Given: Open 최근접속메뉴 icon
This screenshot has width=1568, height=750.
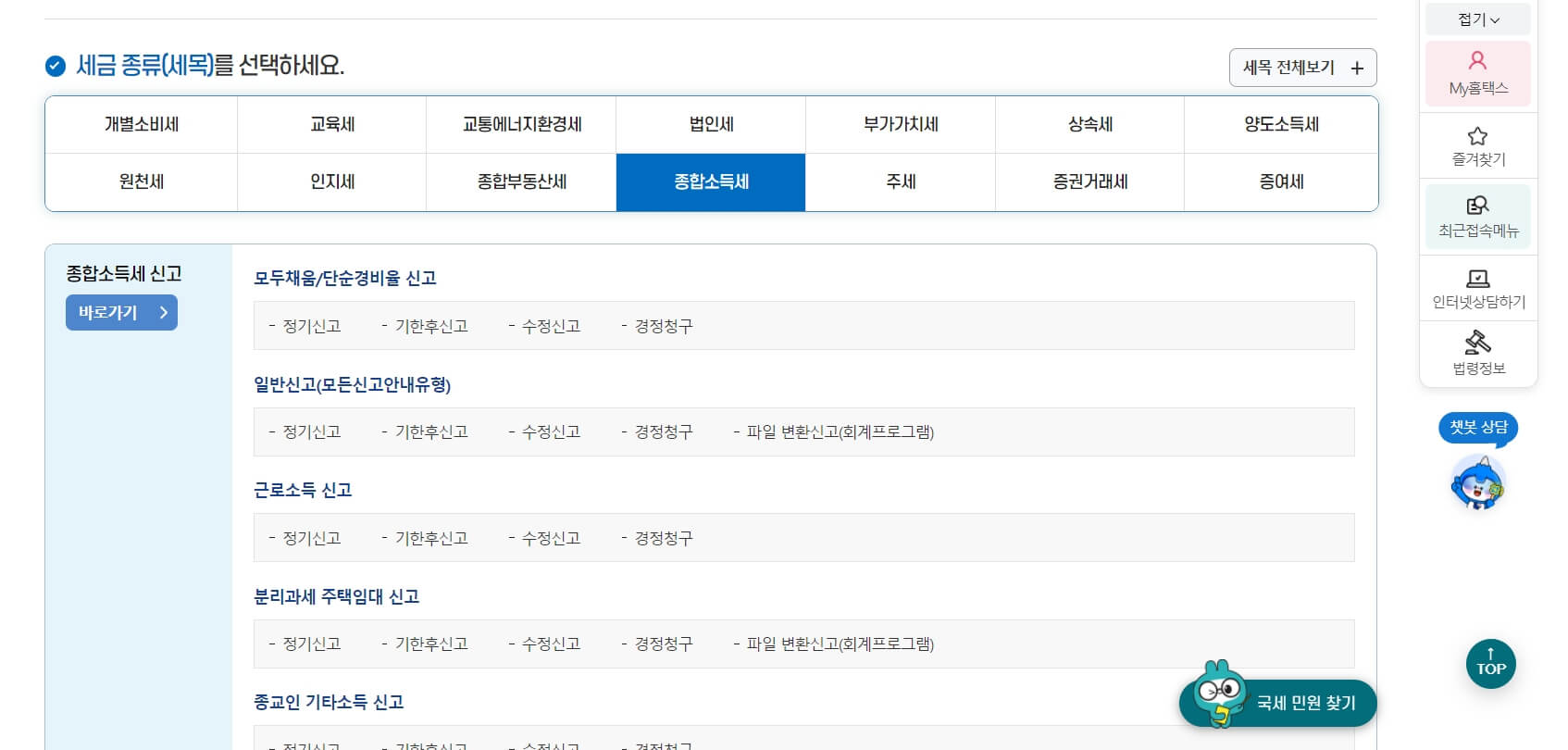Looking at the screenshot, I should (1477, 206).
